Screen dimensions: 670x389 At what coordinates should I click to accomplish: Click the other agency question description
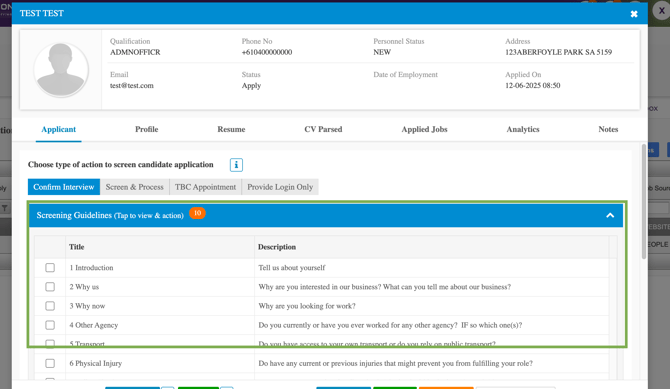point(390,325)
